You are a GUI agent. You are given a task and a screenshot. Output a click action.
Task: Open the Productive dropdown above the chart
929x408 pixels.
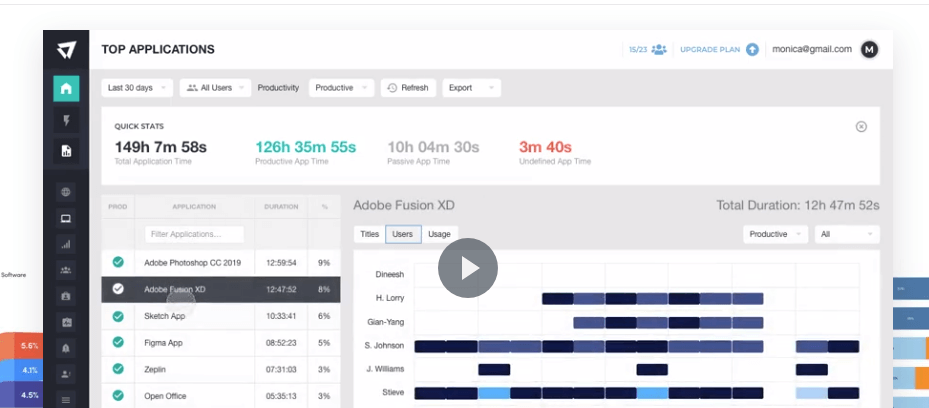coord(776,234)
